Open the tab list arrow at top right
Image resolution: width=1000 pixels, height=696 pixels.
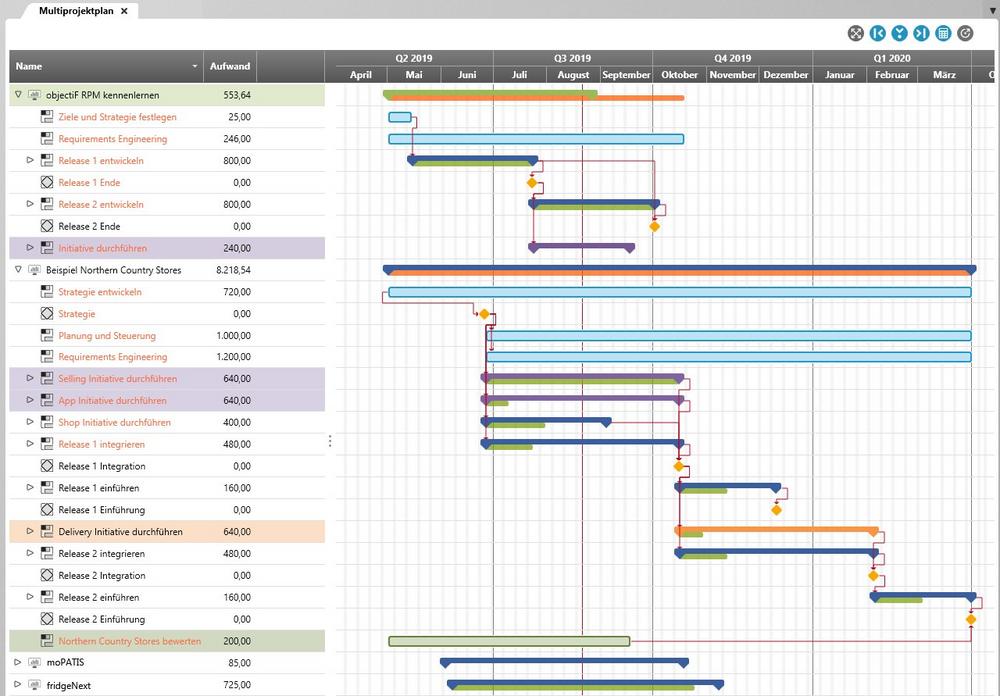click(x=991, y=9)
